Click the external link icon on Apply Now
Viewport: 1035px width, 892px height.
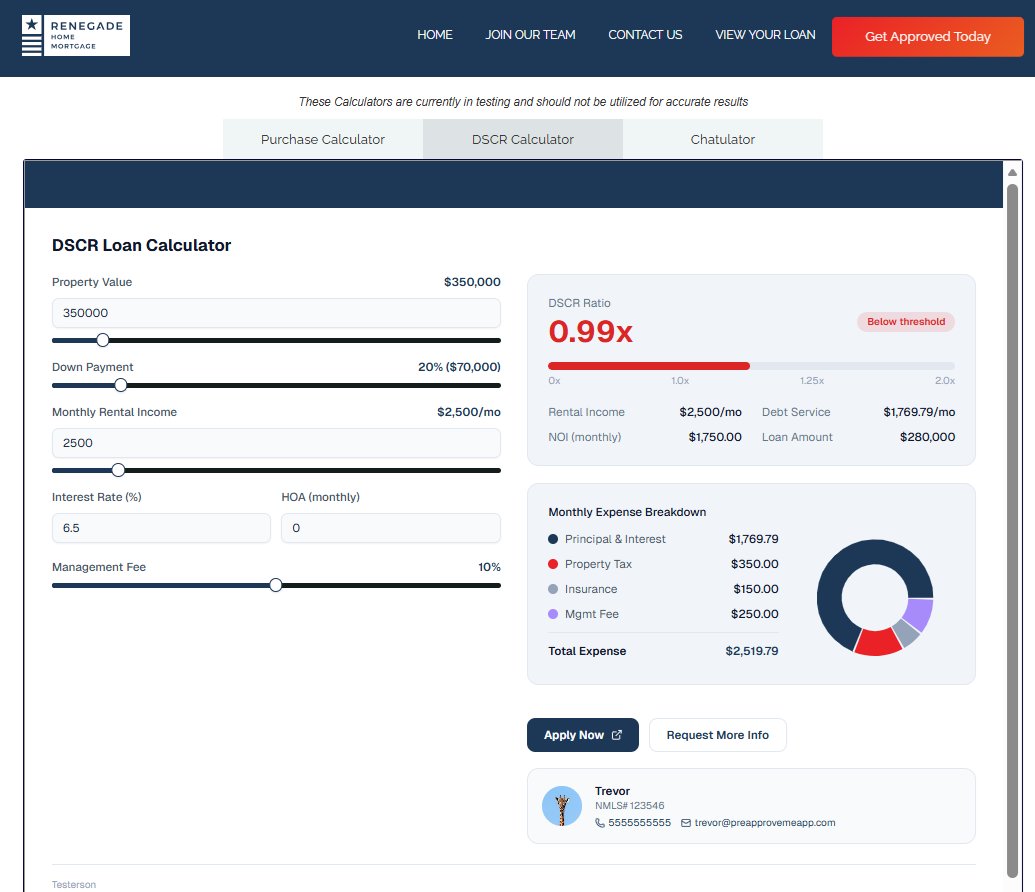[x=617, y=735]
